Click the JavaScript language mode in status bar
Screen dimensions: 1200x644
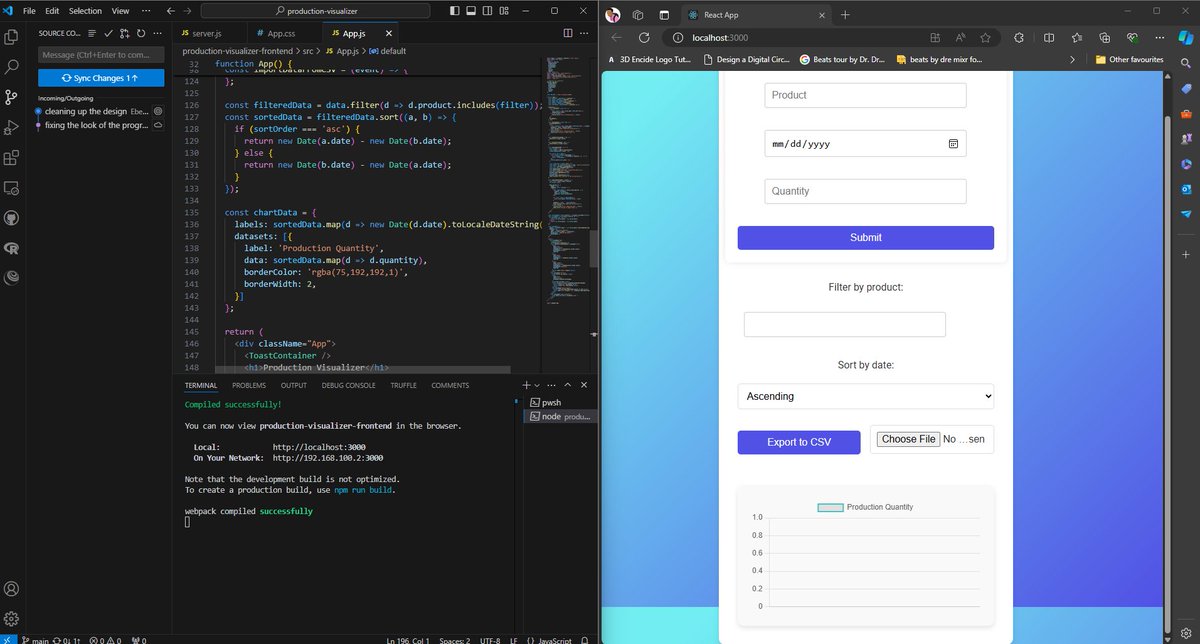[x=555, y=639]
